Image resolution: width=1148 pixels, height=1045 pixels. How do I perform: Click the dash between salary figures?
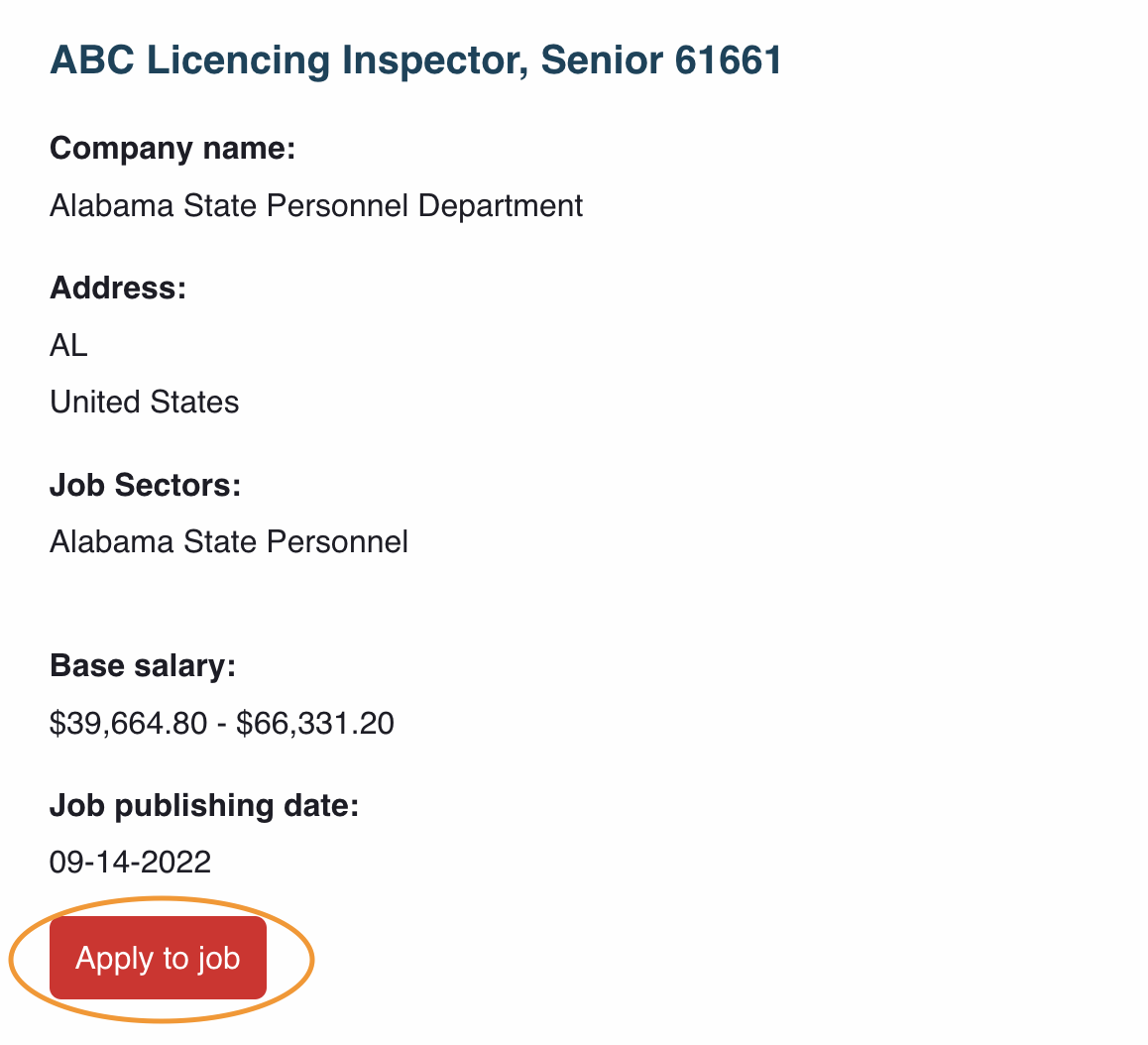tap(222, 725)
